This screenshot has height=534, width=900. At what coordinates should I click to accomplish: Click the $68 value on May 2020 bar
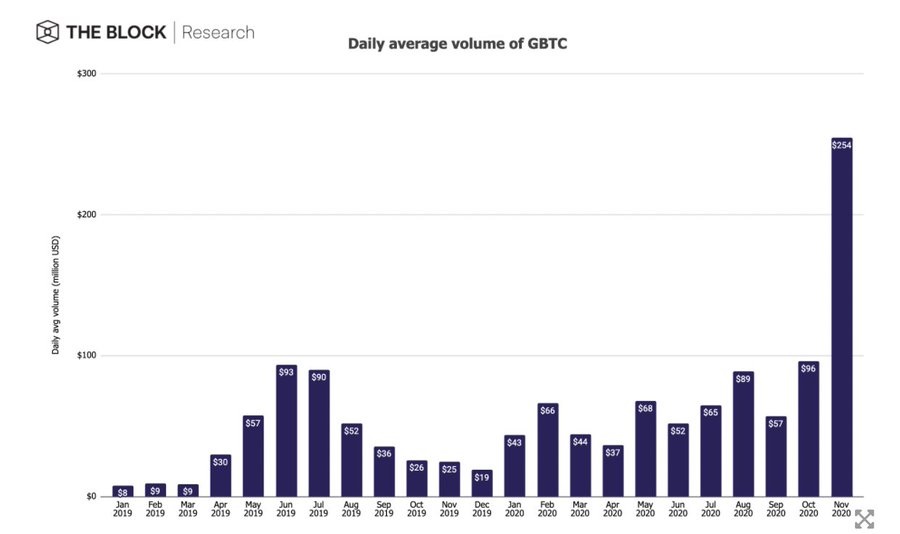click(645, 408)
